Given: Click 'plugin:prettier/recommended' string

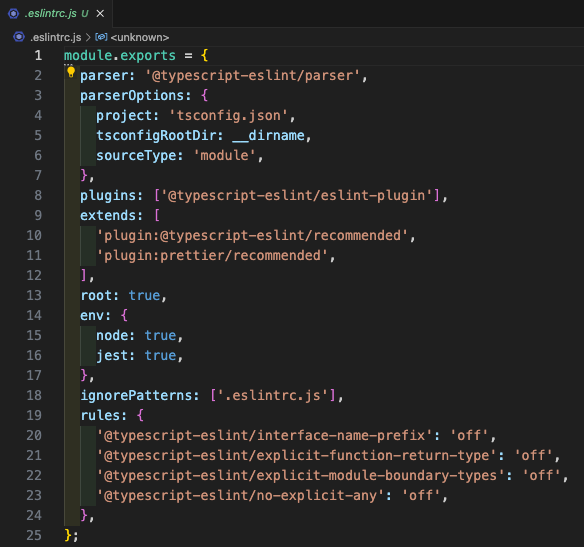Looking at the screenshot, I should [212, 255].
